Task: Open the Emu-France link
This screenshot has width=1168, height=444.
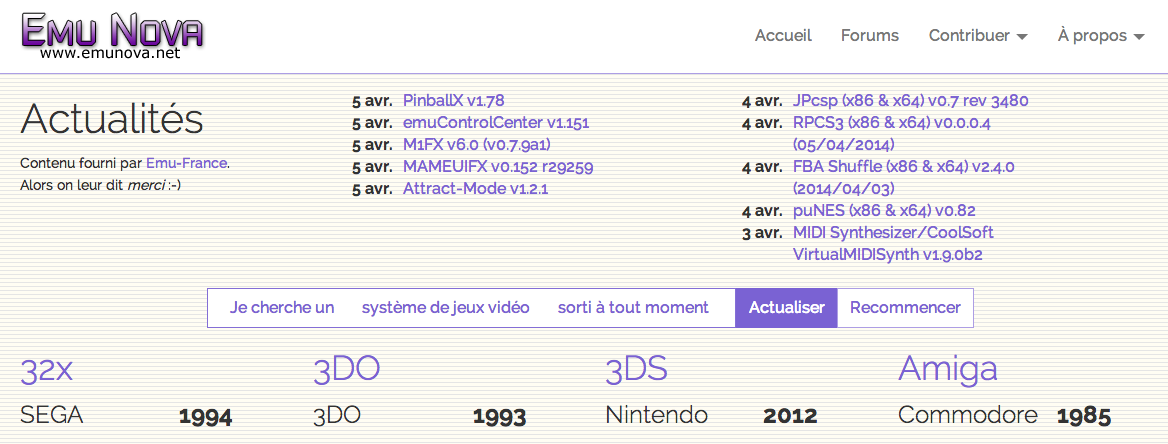Action: [x=186, y=163]
